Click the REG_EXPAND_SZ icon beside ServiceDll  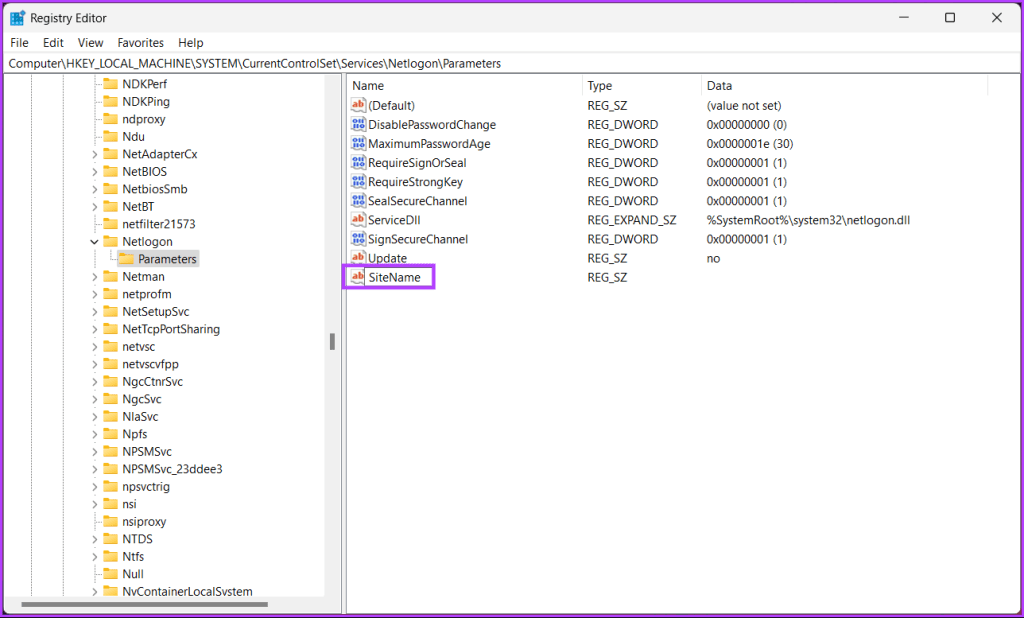[x=358, y=220]
